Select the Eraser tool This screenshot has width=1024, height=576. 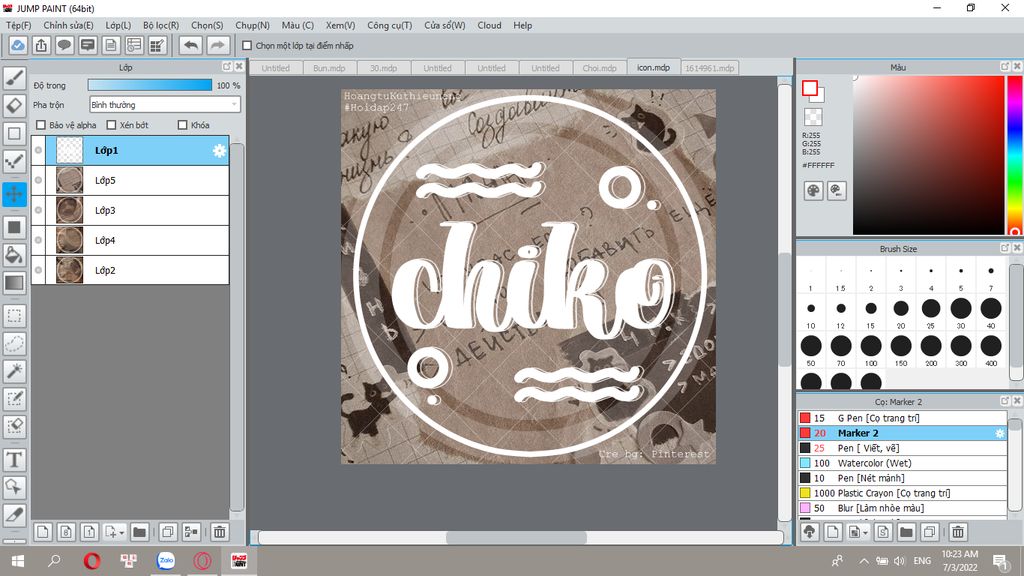tap(14, 105)
